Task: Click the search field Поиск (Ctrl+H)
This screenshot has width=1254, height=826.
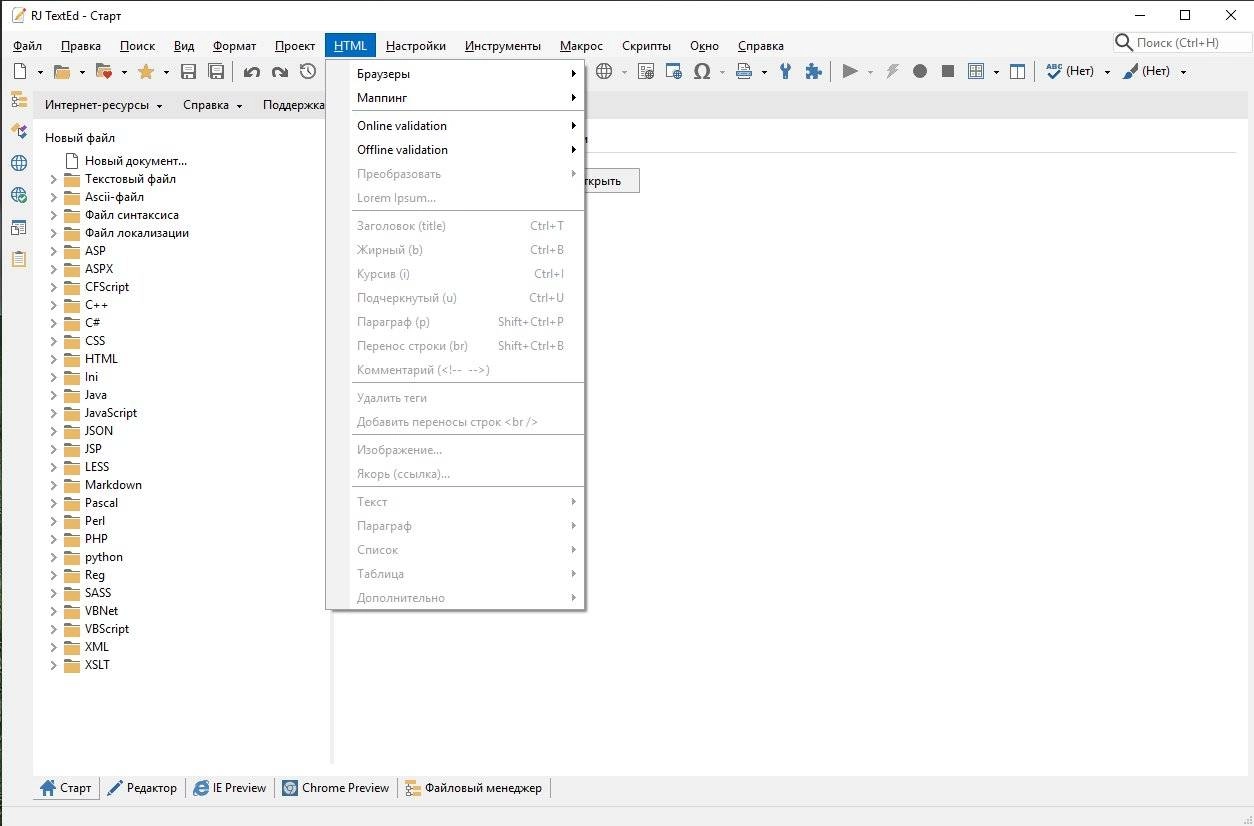Action: pyautogui.click(x=1182, y=43)
